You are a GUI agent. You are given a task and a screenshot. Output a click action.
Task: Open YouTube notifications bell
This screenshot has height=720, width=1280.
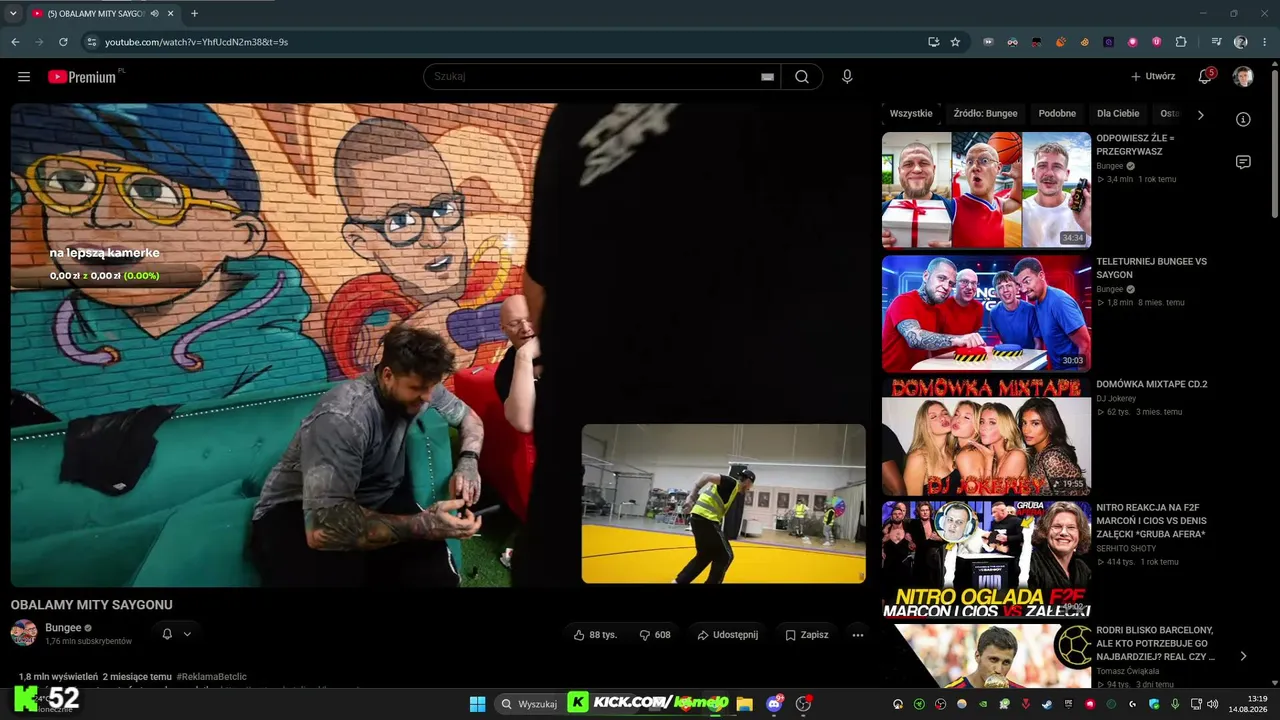[1205, 77]
